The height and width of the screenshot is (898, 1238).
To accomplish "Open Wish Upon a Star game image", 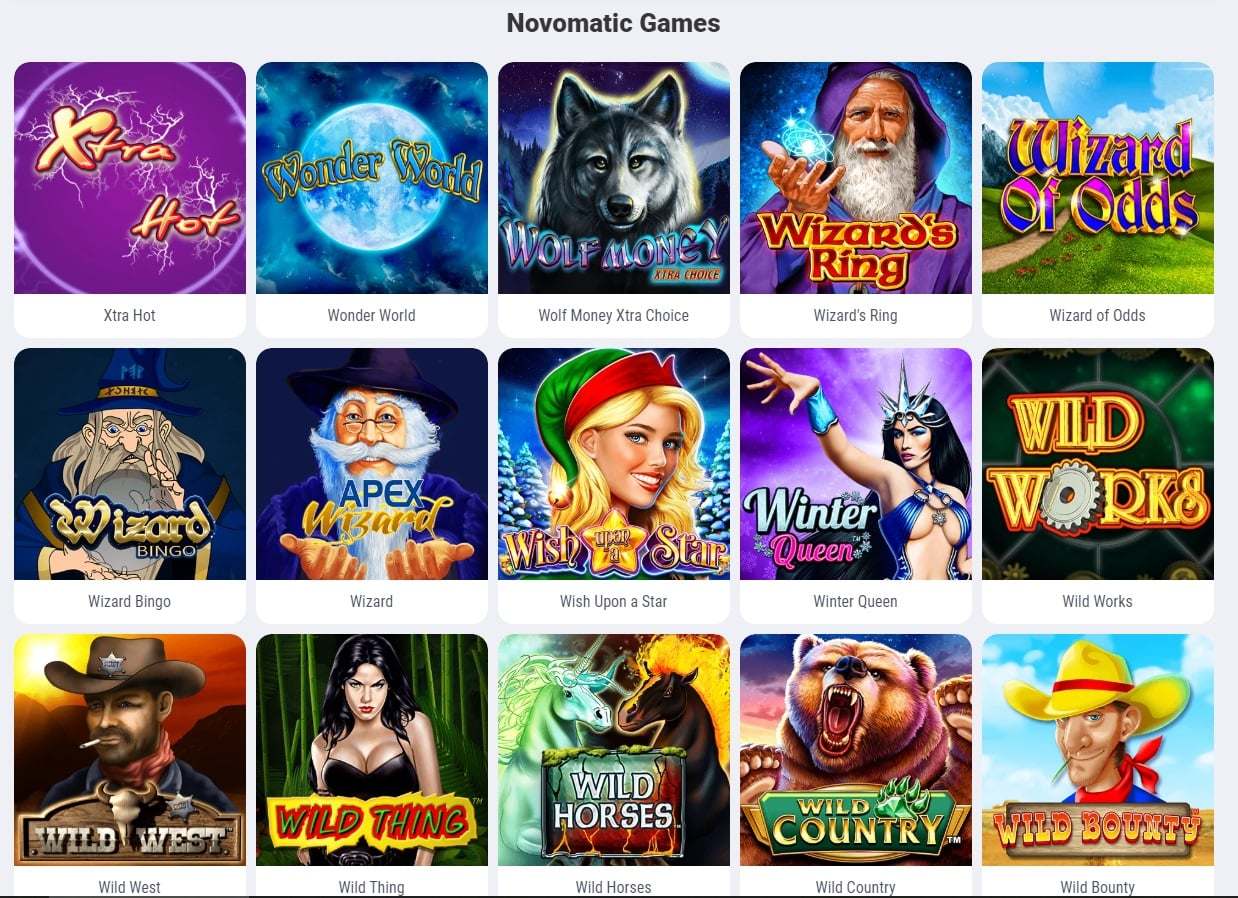I will pyautogui.click(x=614, y=464).
